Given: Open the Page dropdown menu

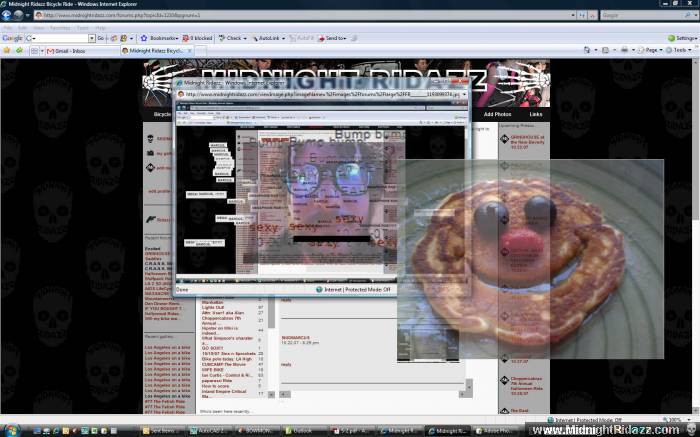Looking at the screenshot, I should [650, 50].
